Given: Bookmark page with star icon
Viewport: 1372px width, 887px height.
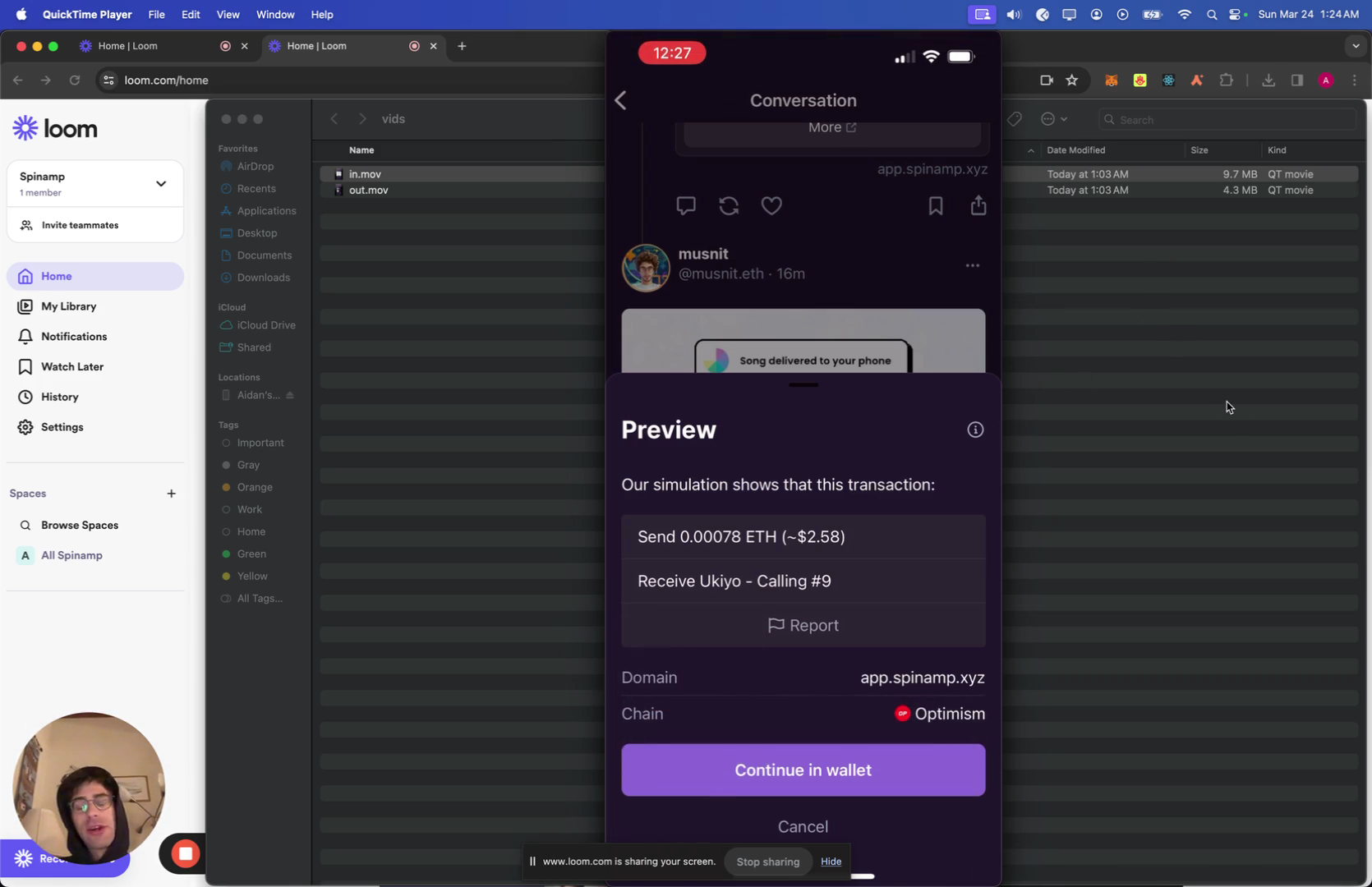Looking at the screenshot, I should pyautogui.click(x=1072, y=80).
